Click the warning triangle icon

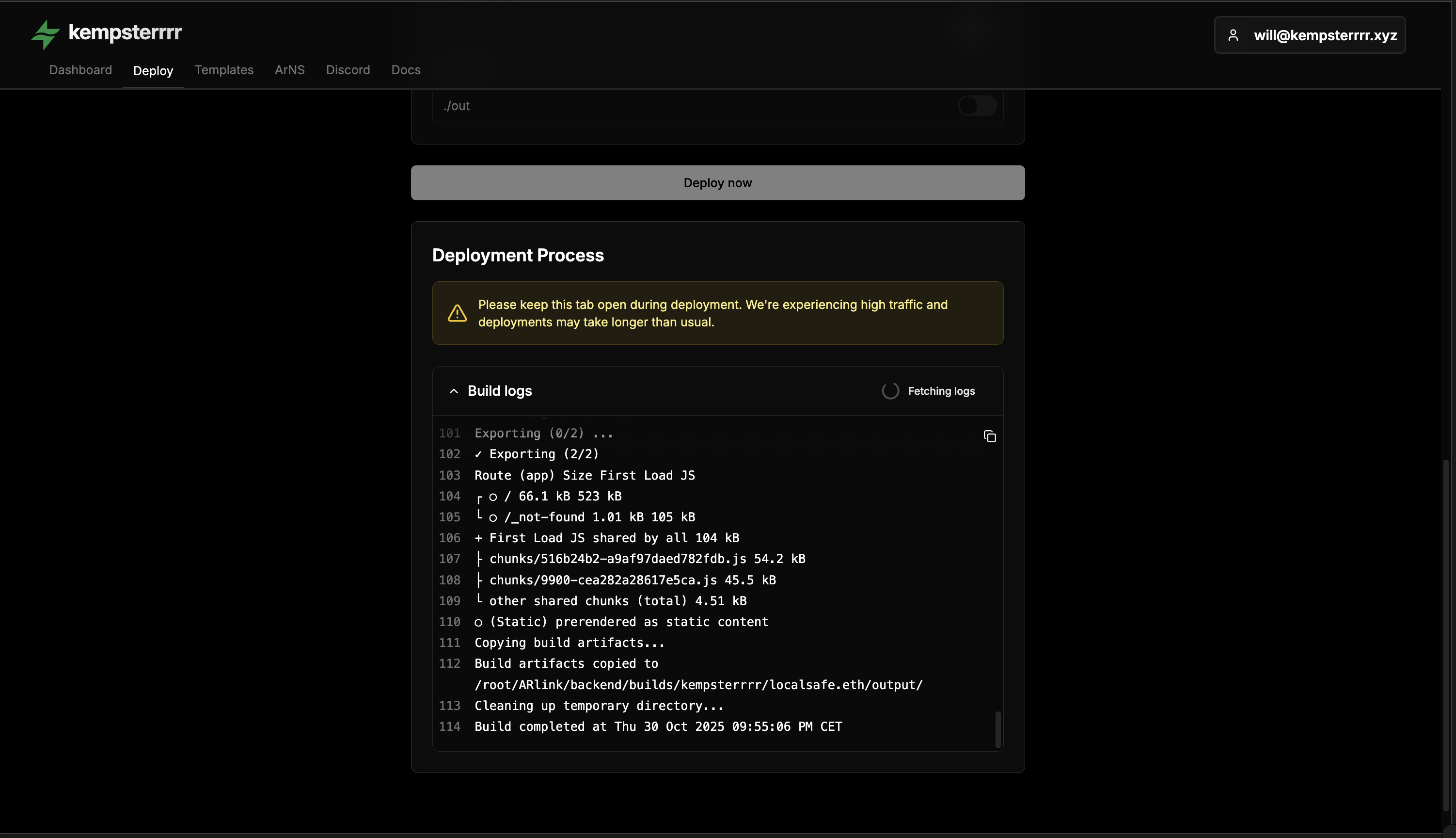456,312
